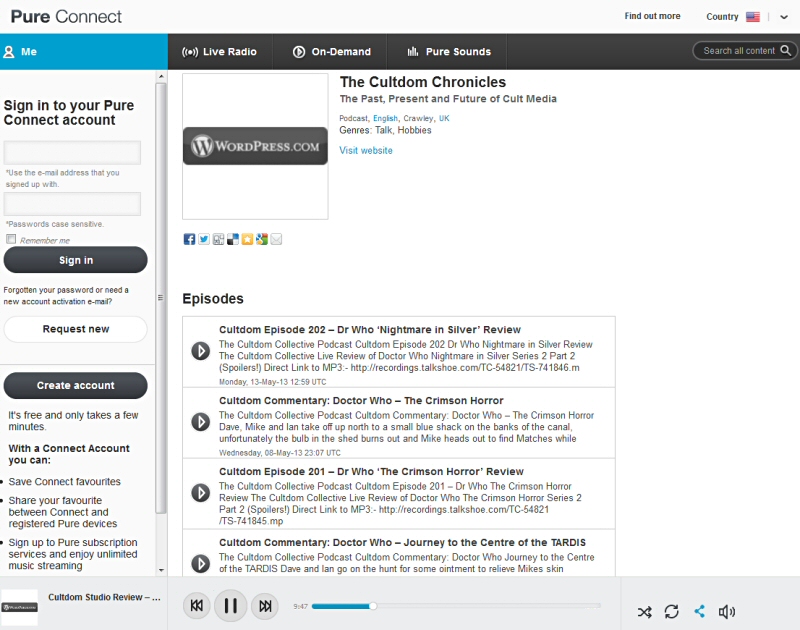
Task: Play Cultdom Episode 201 Crimson Horror review
Action: click(x=200, y=493)
